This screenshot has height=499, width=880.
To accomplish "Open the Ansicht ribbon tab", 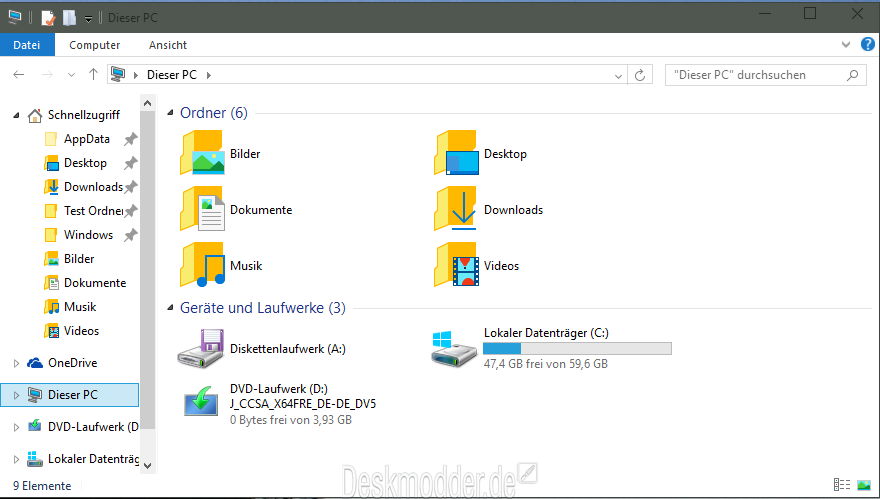I will (x=168, y=45).
